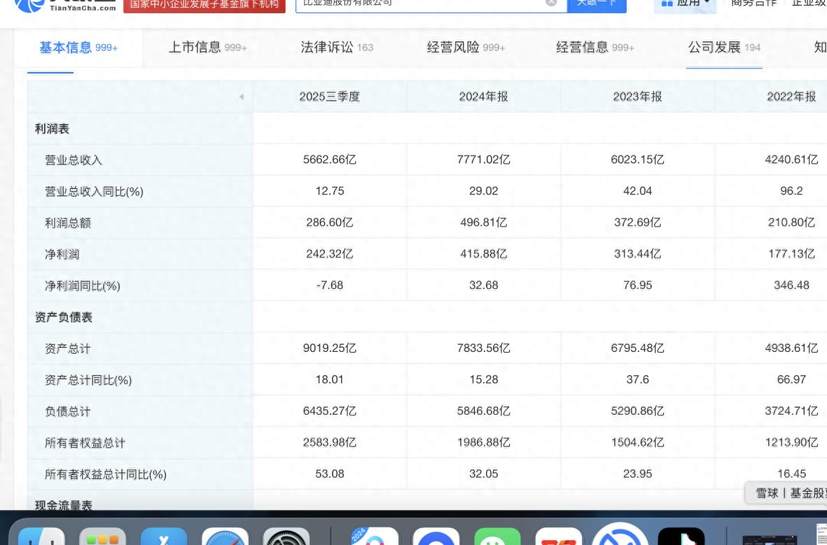Click the small collapse arrow in table header
This screenshot has height=545, width=827.
pyautogui.click(x=241, y=97)
